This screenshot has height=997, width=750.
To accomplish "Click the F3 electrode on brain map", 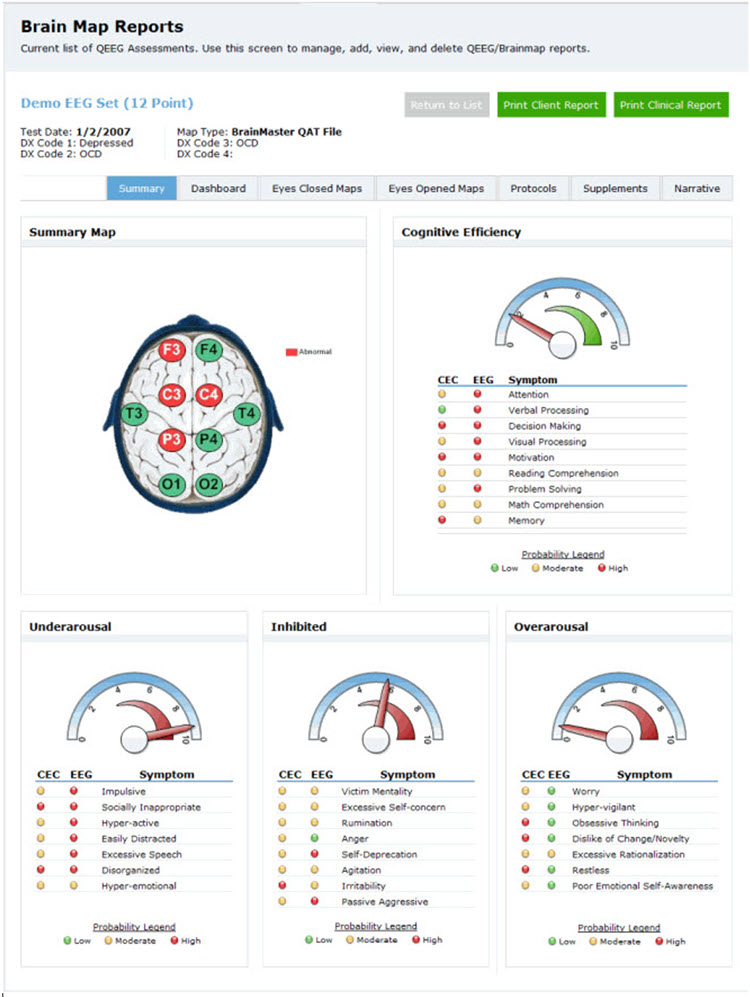I will 172,351.
